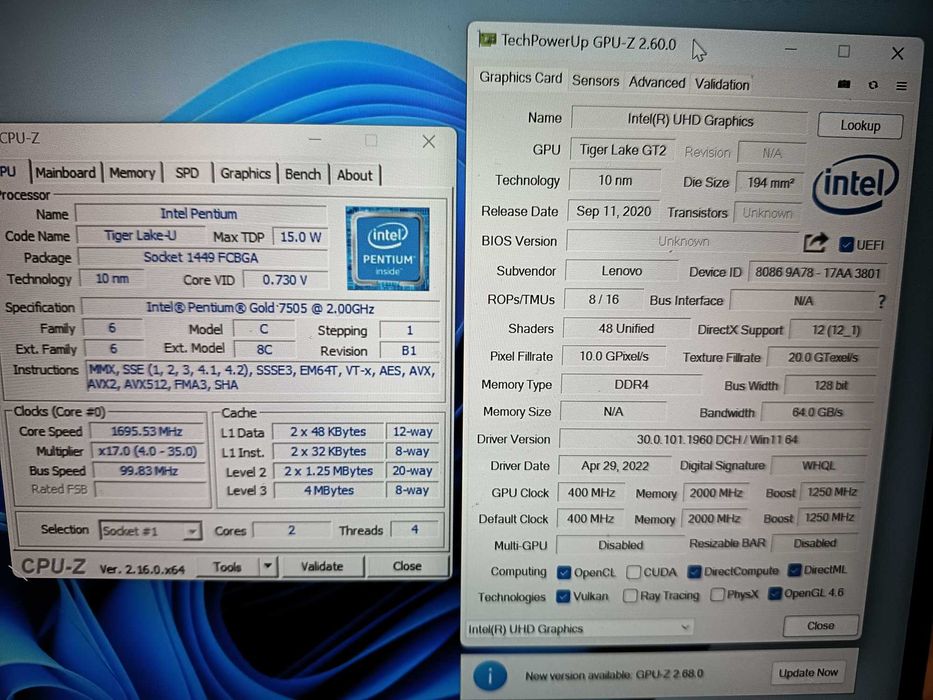Toggle the DirectCompute checkbox
The height and width of the screenshot is (700, 933).
point(694,571)
